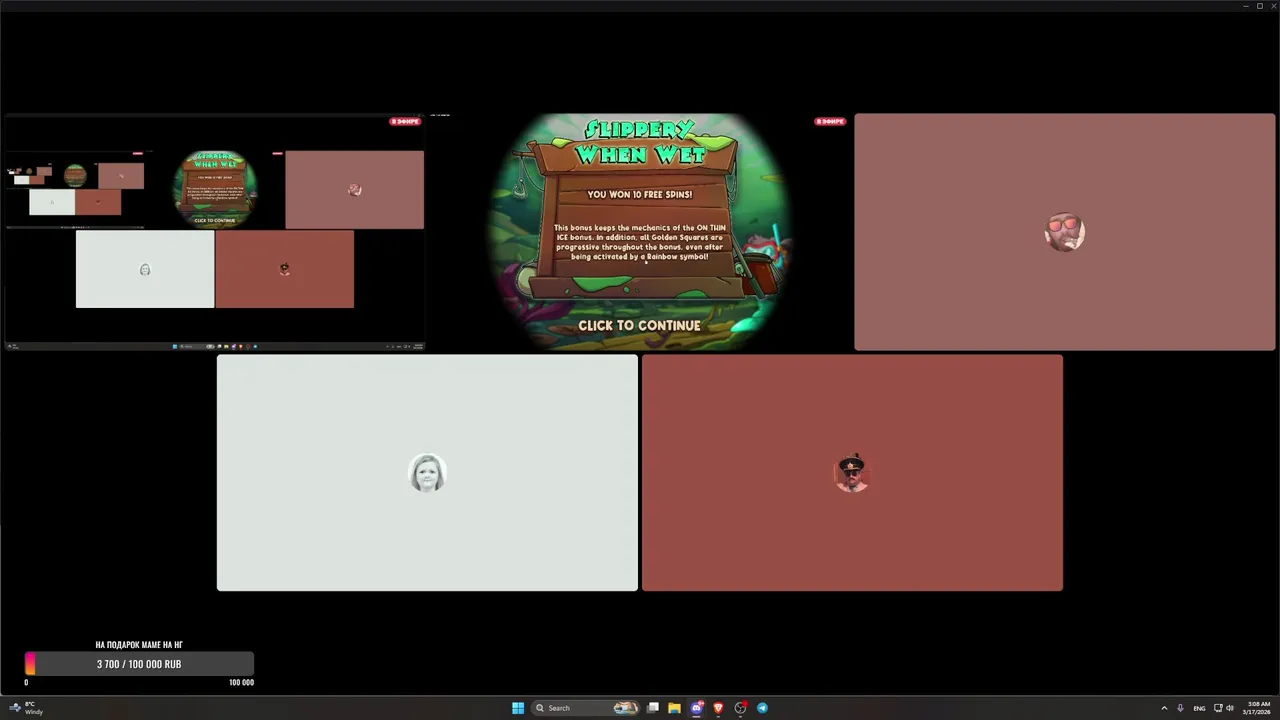The height and width of the screenshot is (720, 1280).
Task: Open the Windows Start menu
Action: pyautogui.click(x=518, y=708)
